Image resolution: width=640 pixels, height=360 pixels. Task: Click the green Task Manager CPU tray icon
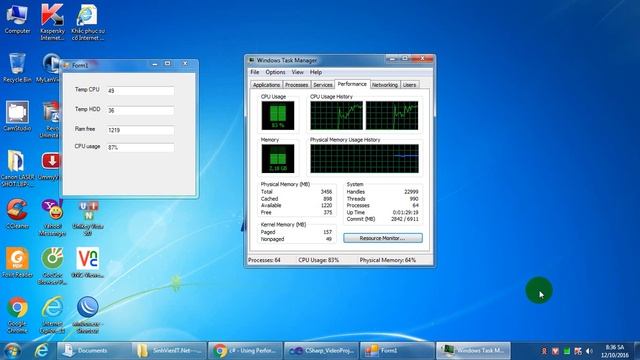coord(567,351)
